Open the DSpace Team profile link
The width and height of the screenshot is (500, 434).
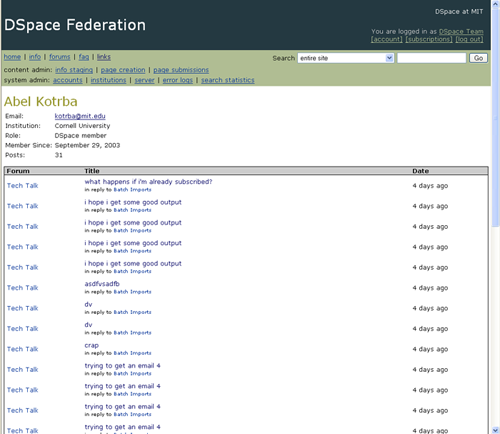pyautogui.click(x=461, y=31)
